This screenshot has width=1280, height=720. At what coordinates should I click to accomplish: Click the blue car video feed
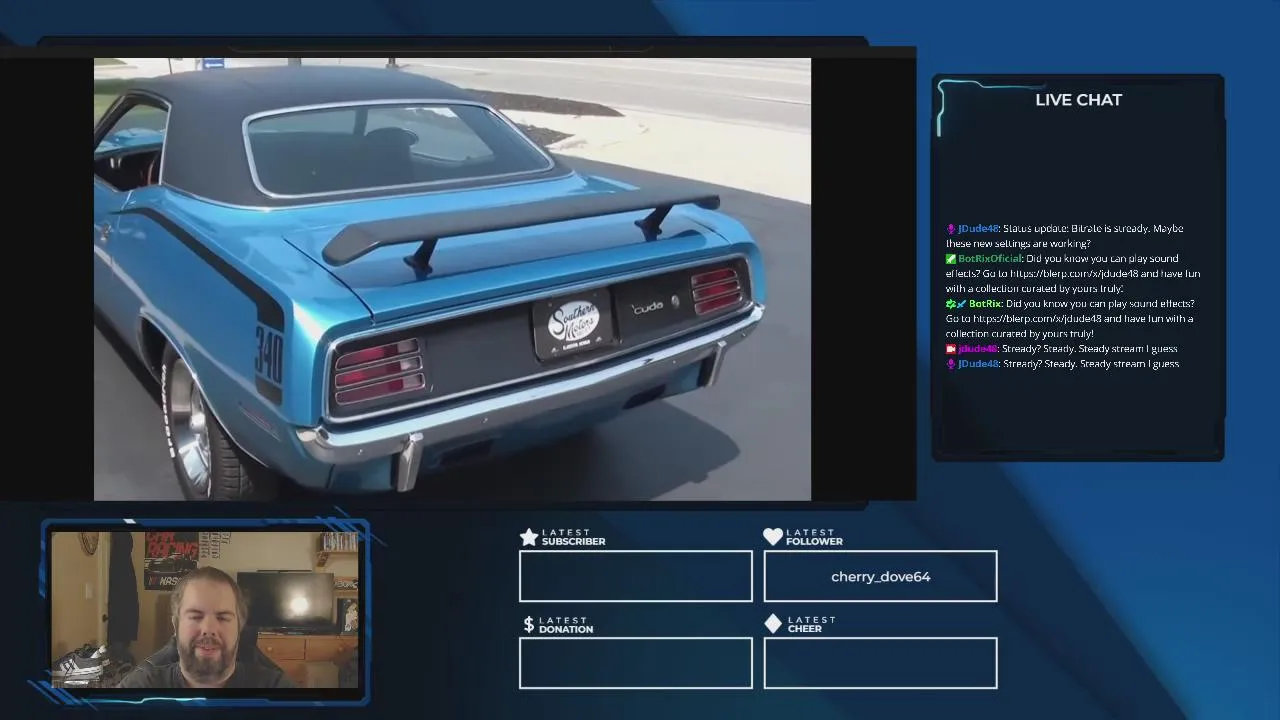(452, 279)
